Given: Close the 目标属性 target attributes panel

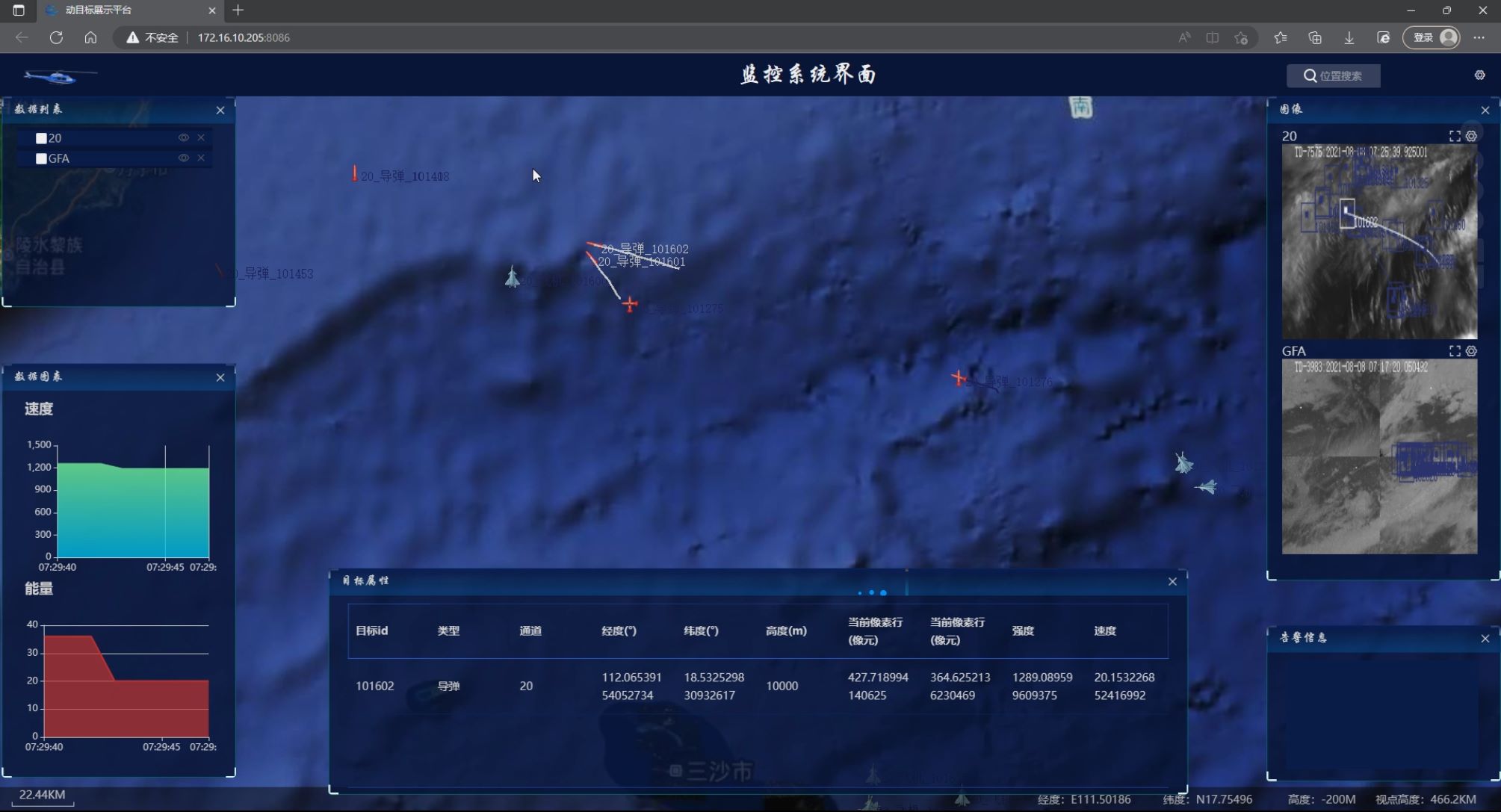Looking at the screenshot, I should (1172, 581).
